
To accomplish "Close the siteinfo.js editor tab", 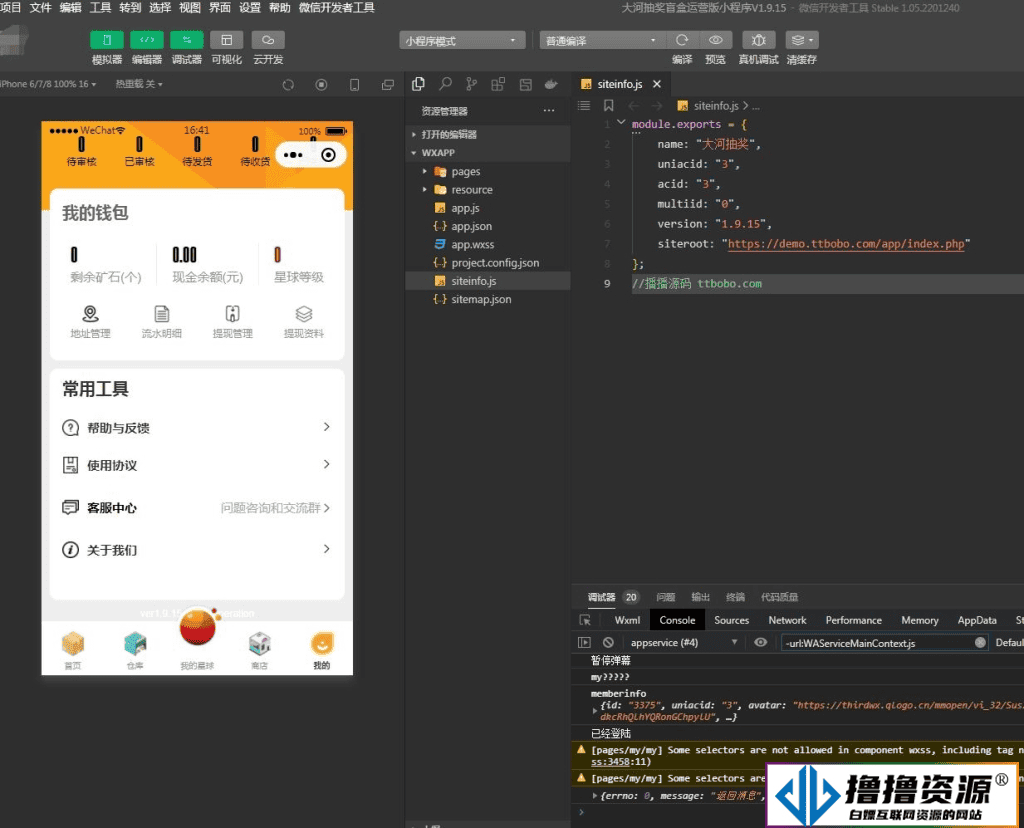I will [657, 84].
